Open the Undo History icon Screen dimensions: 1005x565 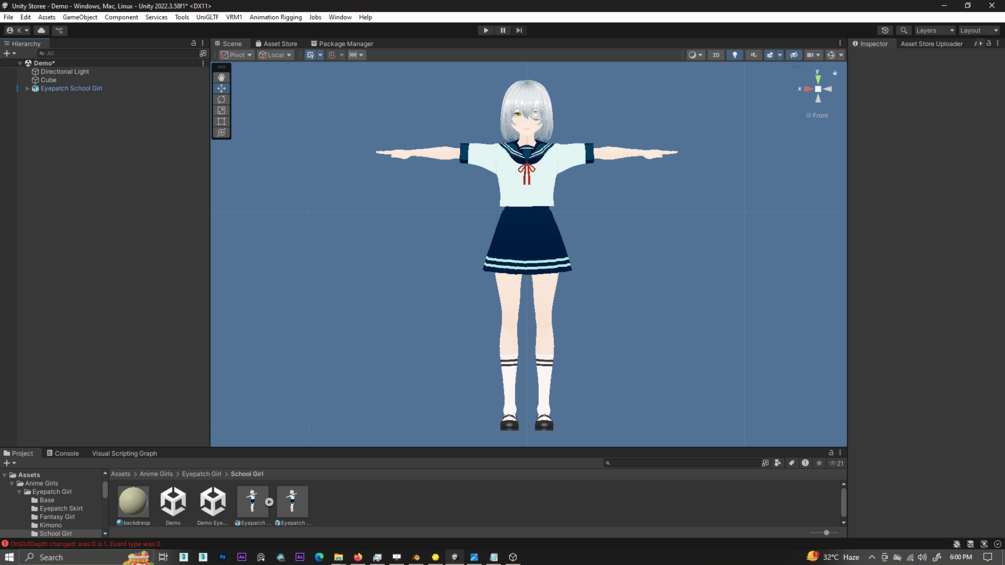885,30
